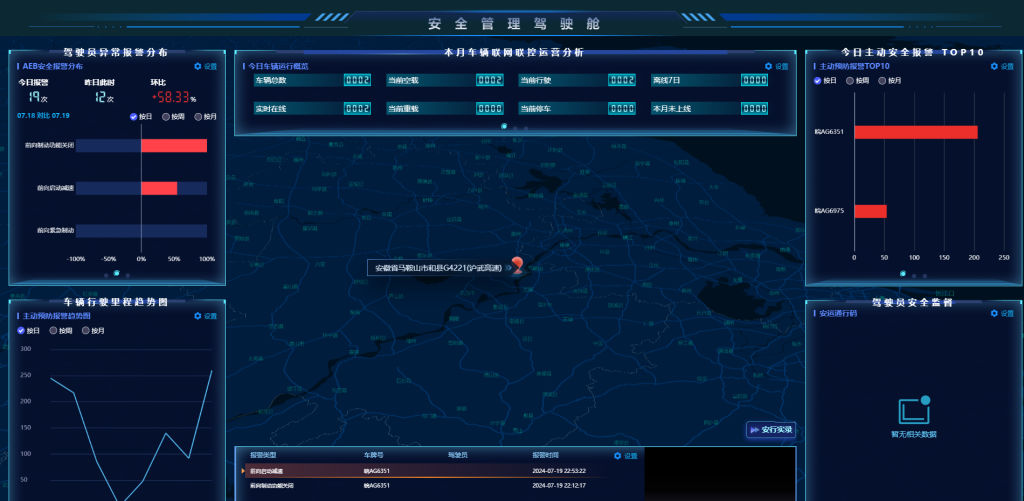Click the highlighted carousel dot under vehicle overview
Viewport: 1024px width, 501px height.
(x=504, y=126)
